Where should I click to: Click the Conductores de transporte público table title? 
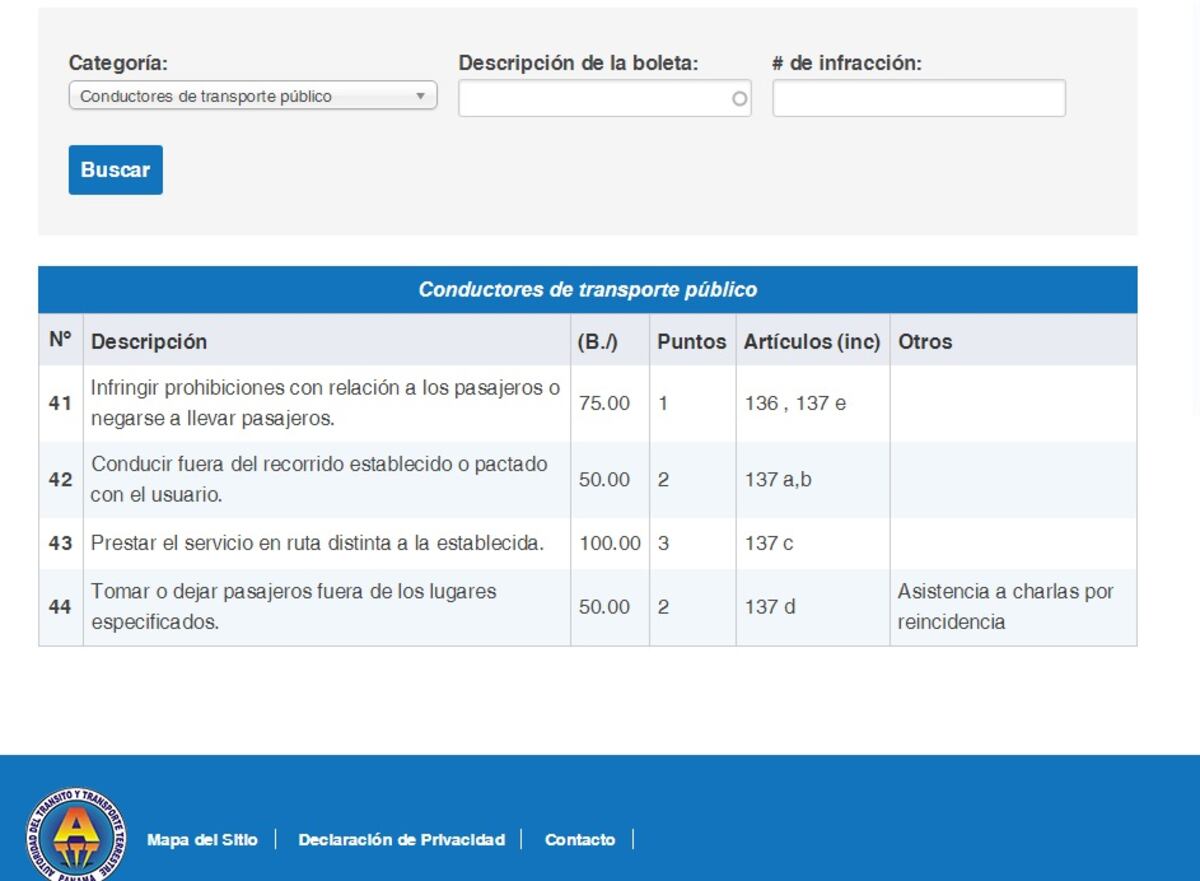coord(587,290)
